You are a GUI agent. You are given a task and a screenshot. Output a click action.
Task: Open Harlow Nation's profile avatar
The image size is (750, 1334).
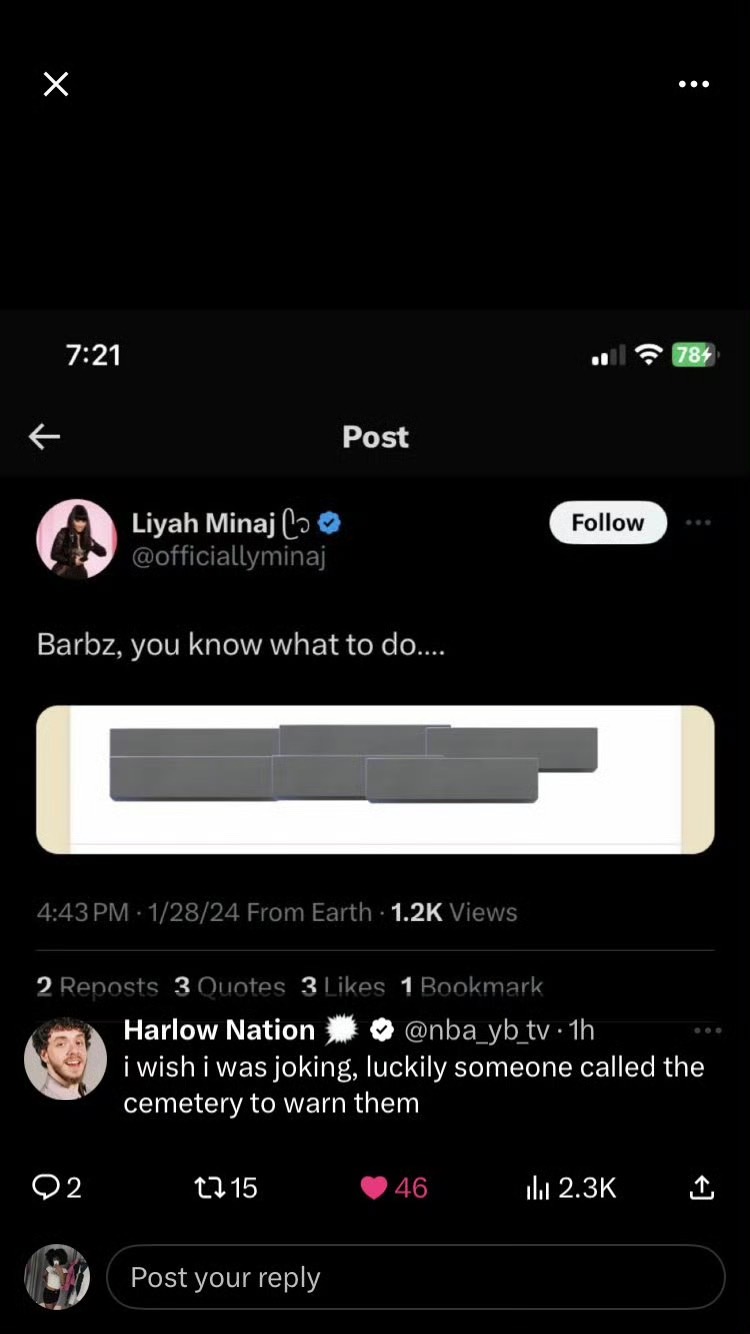click(65, 1060)
